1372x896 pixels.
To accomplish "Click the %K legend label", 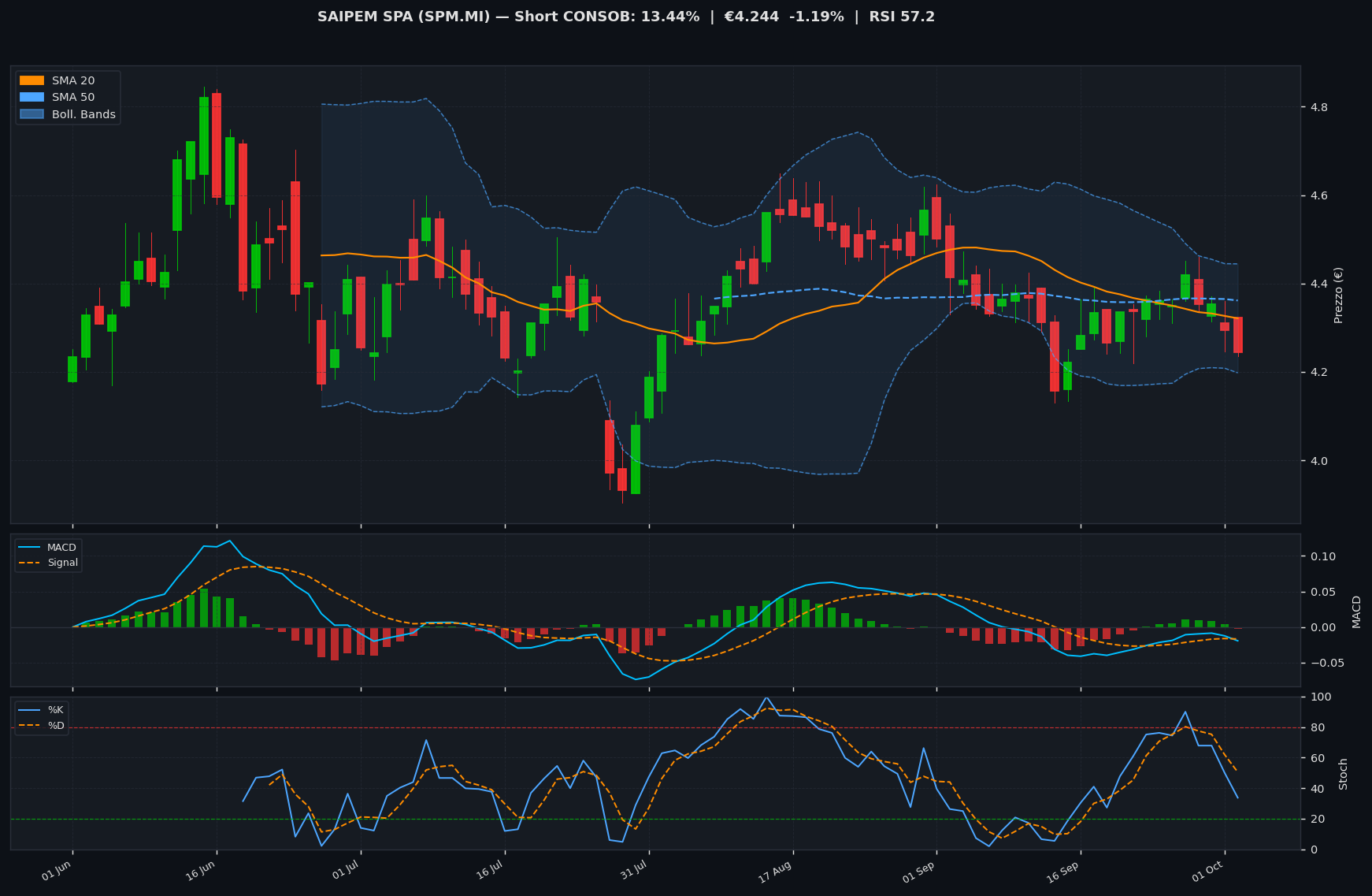I will (55, 710).
